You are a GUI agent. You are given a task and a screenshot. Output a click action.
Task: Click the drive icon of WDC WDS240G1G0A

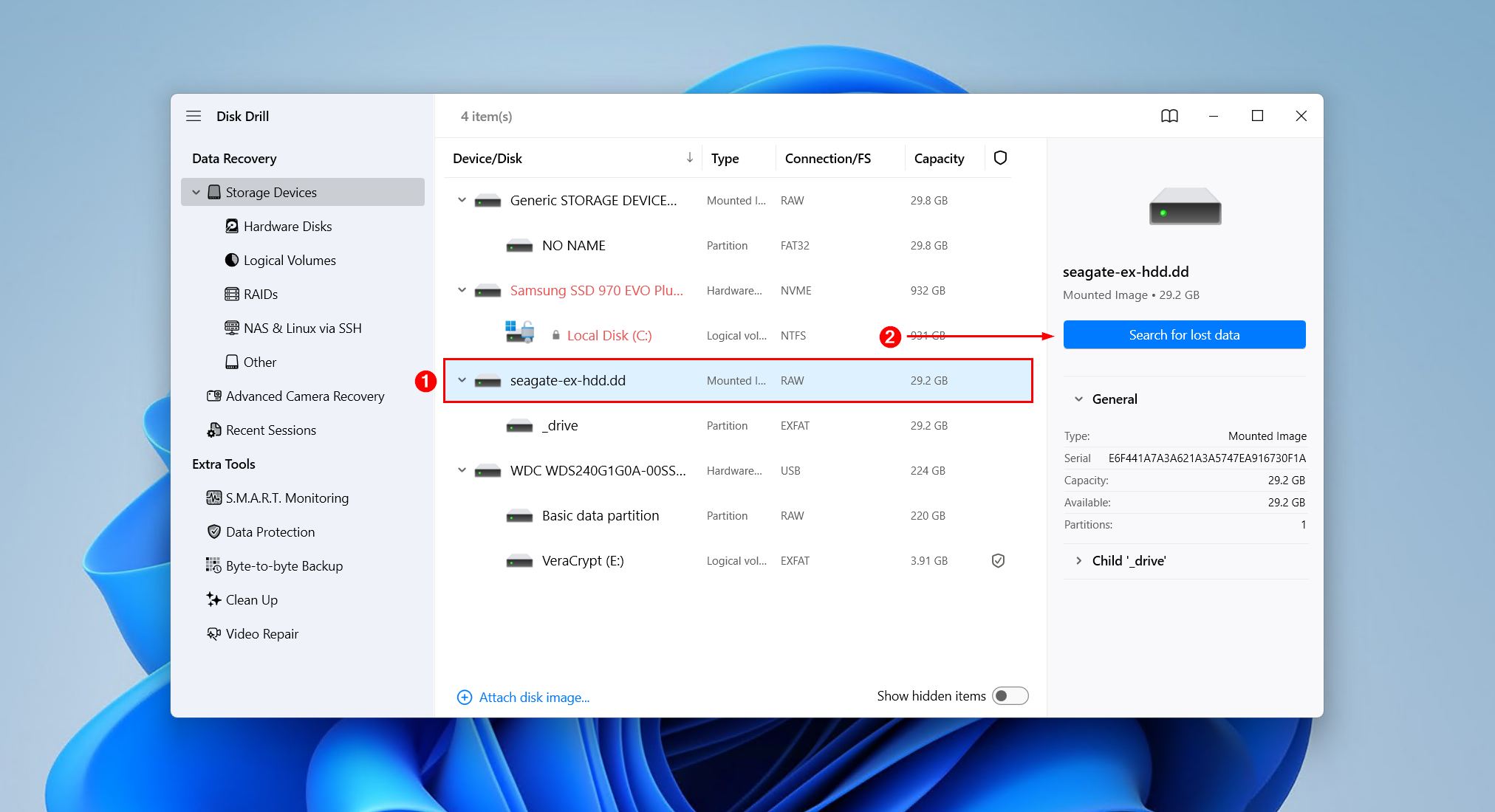(x=487, y=471)
